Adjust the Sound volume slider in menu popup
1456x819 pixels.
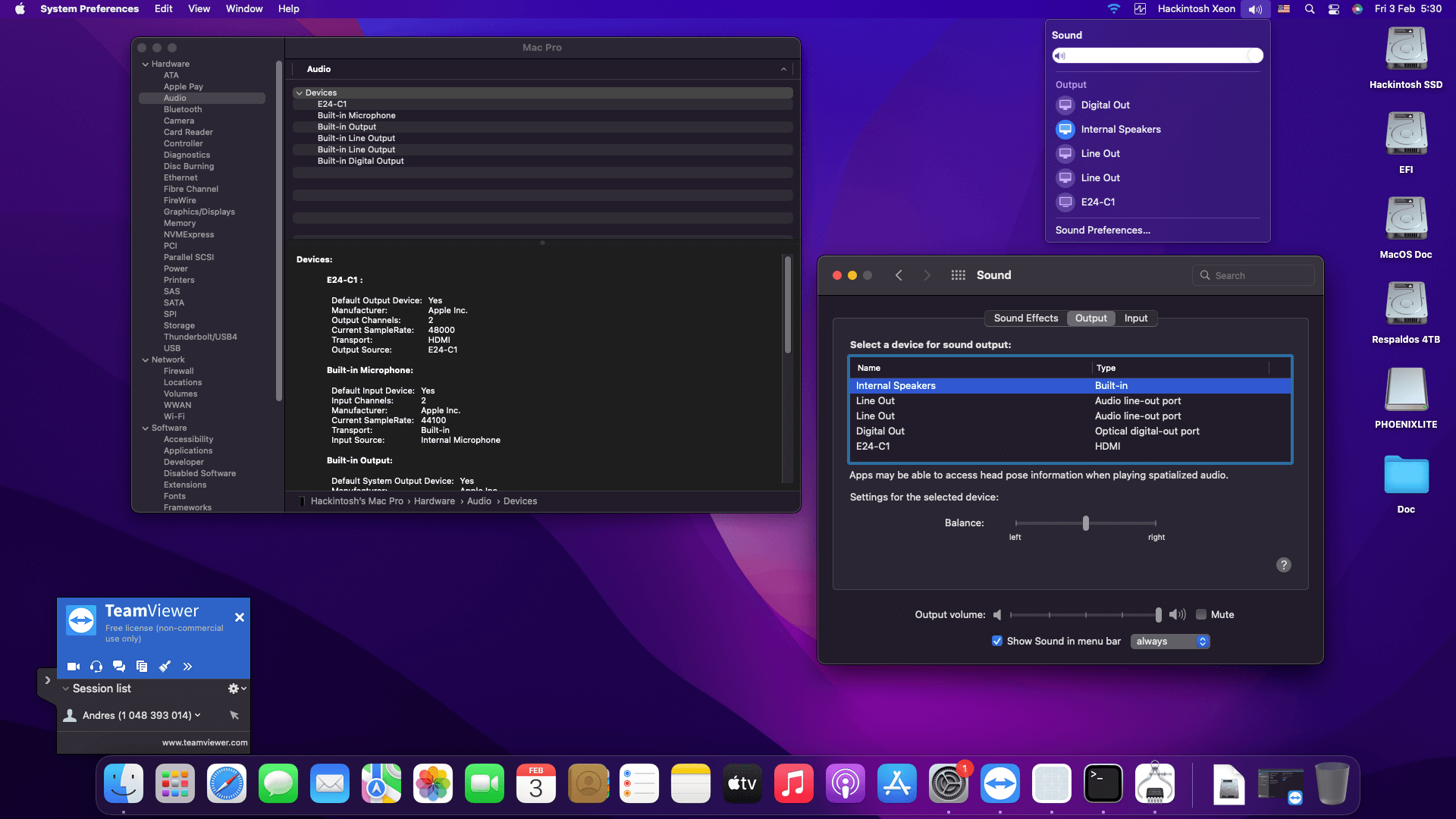click(1157, 56)
